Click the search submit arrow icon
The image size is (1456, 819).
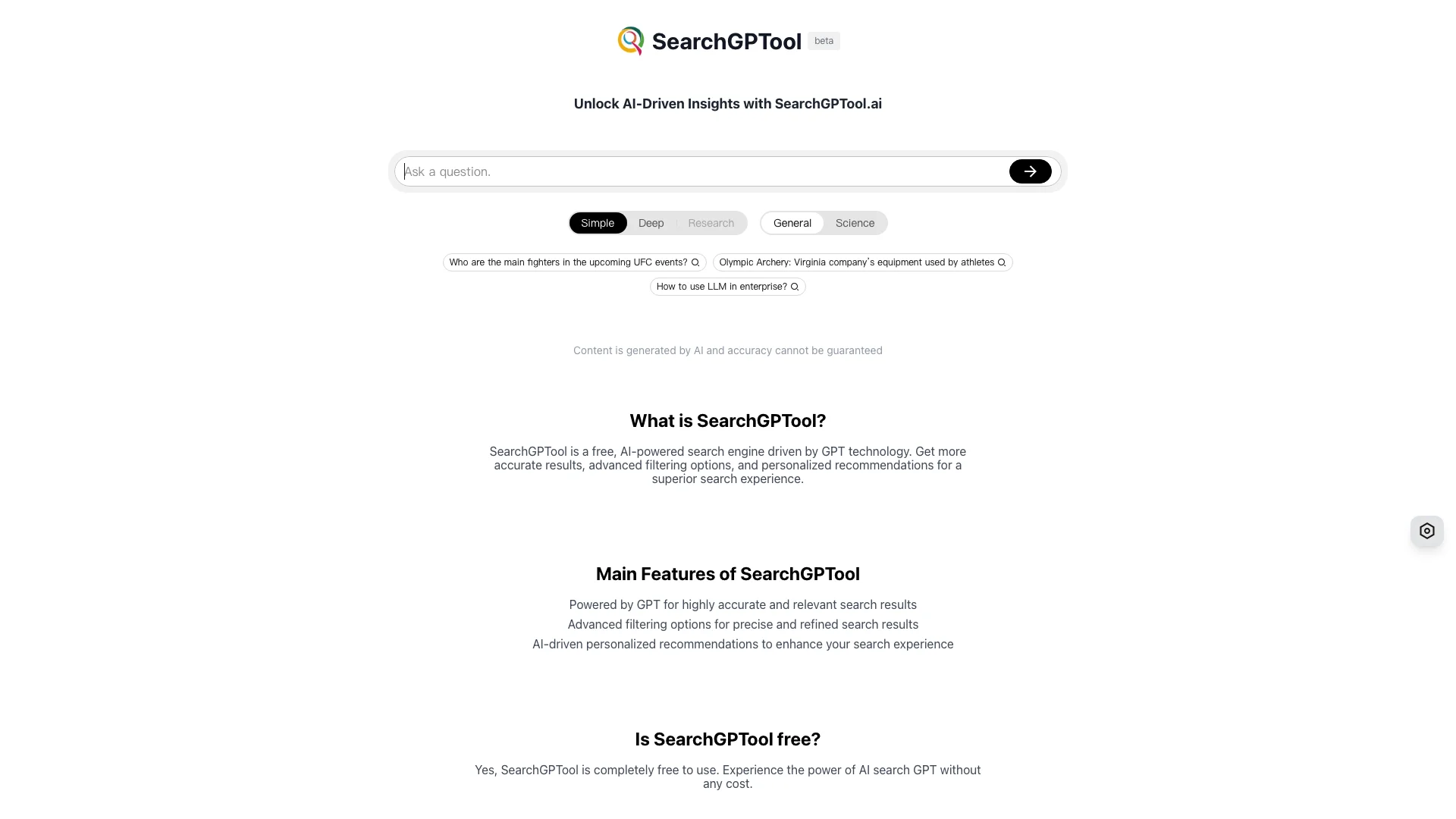1030,171
